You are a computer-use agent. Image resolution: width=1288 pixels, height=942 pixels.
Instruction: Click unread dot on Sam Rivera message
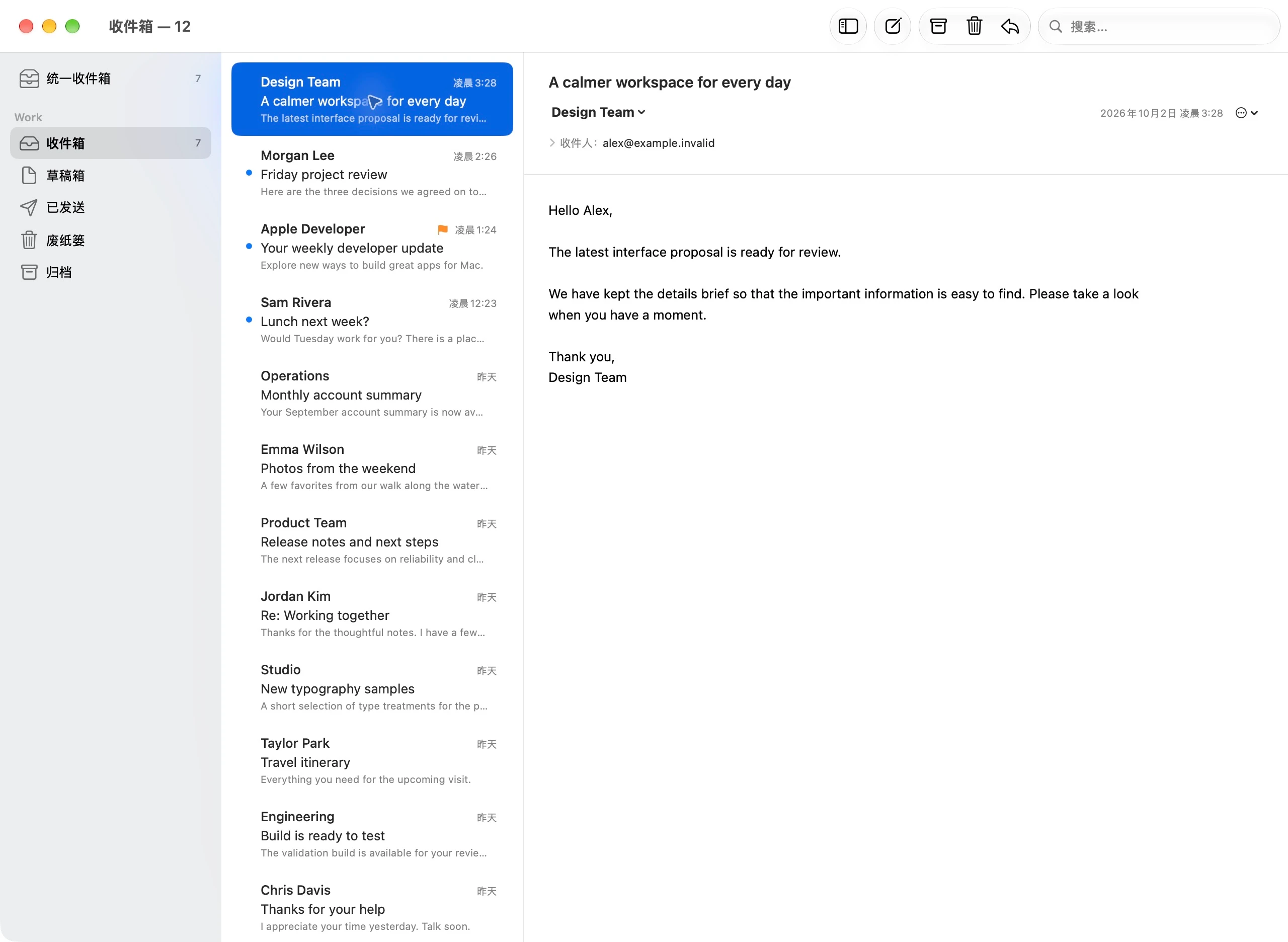249,320
